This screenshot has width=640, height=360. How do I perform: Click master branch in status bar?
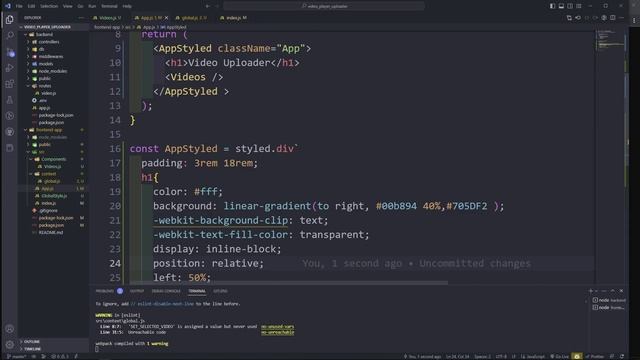click(16, 356)
